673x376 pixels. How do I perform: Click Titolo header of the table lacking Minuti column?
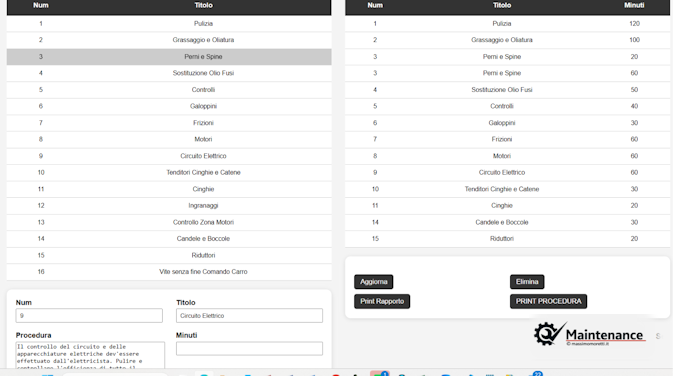click(x=203, y=5)
